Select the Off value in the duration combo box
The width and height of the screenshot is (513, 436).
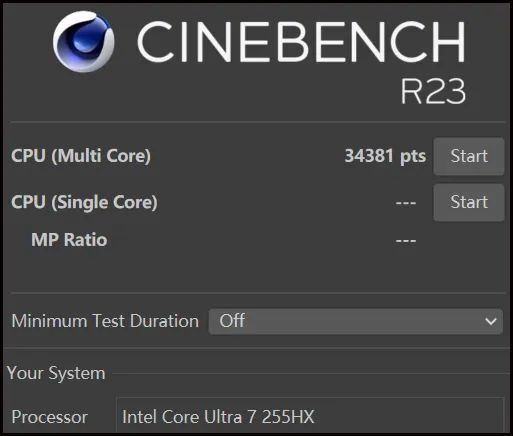232,321
